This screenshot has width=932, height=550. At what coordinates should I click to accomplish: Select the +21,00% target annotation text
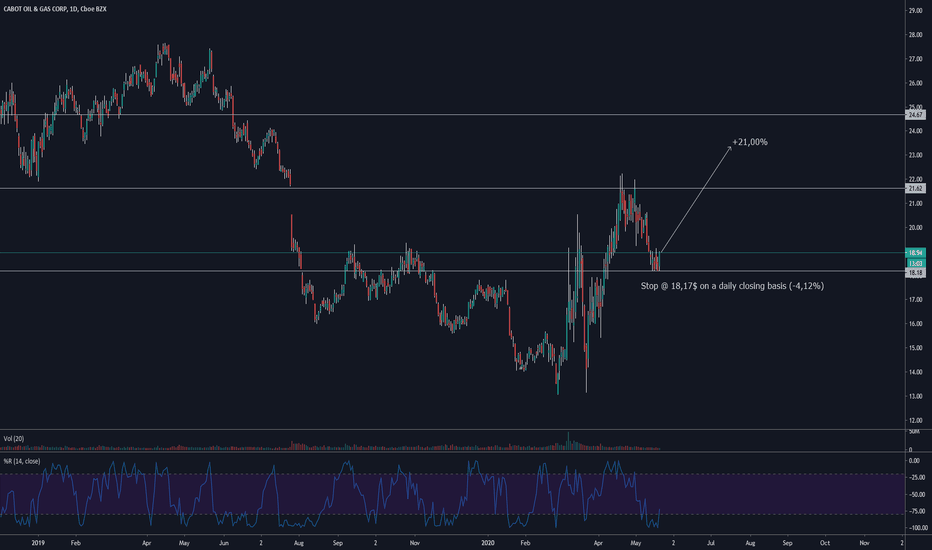(x=750, y=142)
